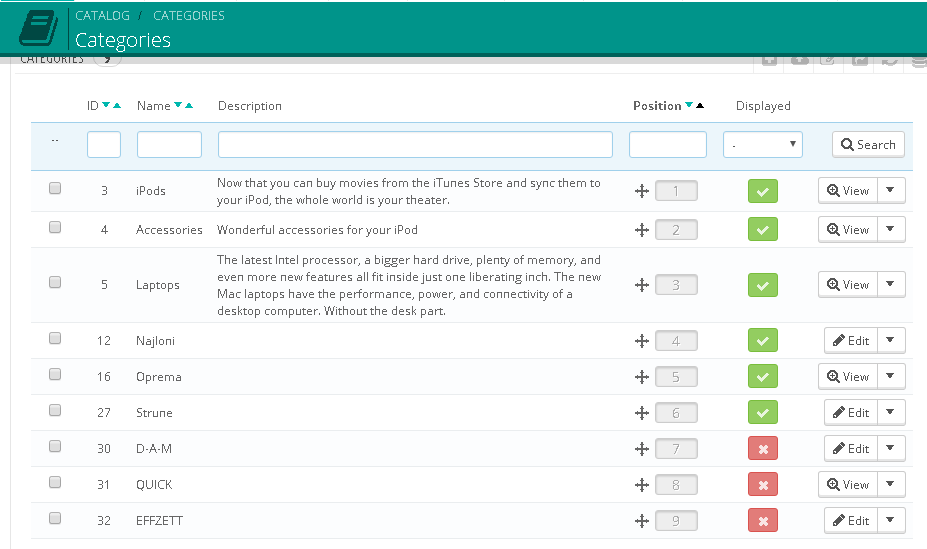Grab the move handle for QUICK row

click(x=642, y=485)
